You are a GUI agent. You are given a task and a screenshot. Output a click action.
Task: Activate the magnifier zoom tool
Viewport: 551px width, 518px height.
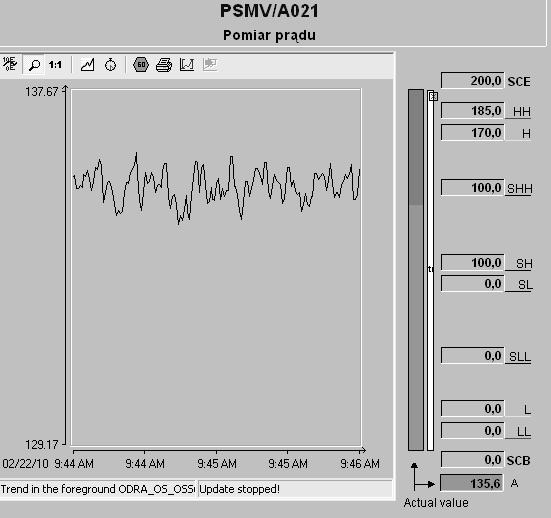point(34,65)
